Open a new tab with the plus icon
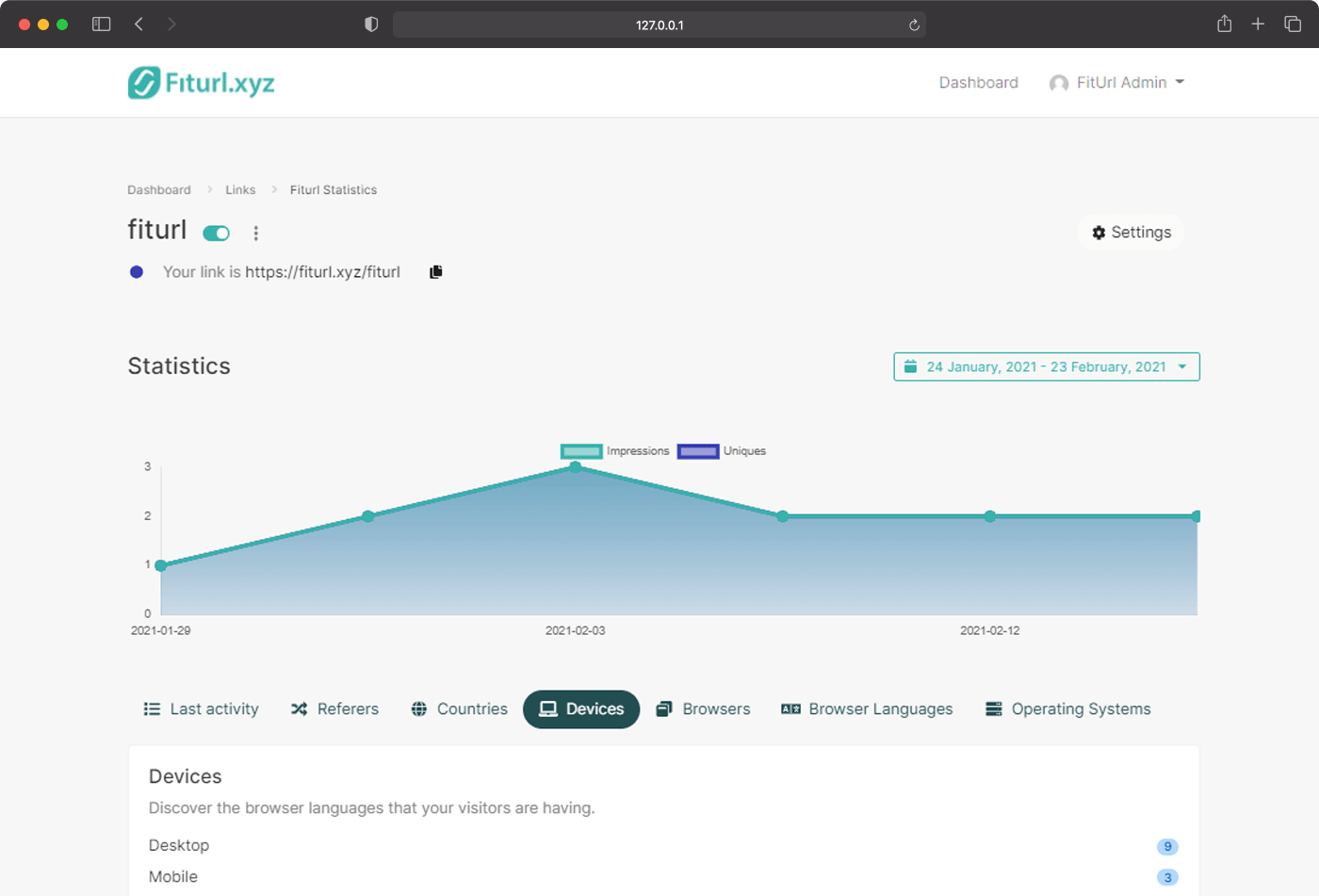The height and width of the screenshot is (896, 1319). tap(1258, 24)
